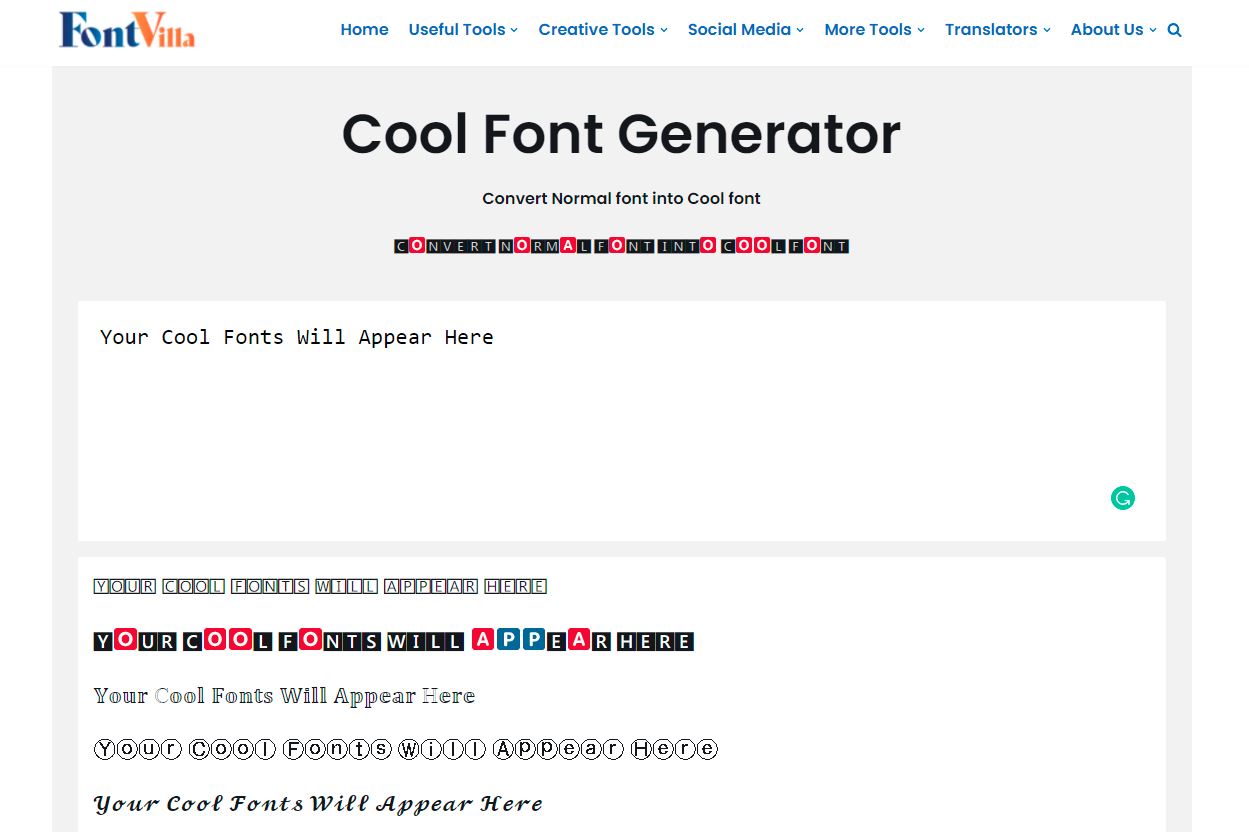The image size is (1249, 832).
Task: Select the outlined serif font result
Action: (284, 696)
